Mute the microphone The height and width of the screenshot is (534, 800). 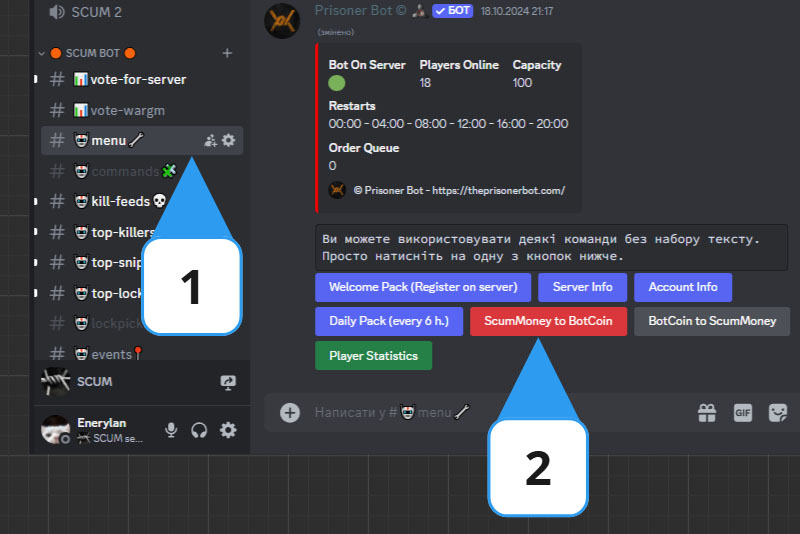pyautogui.click(x=171, y=430)
